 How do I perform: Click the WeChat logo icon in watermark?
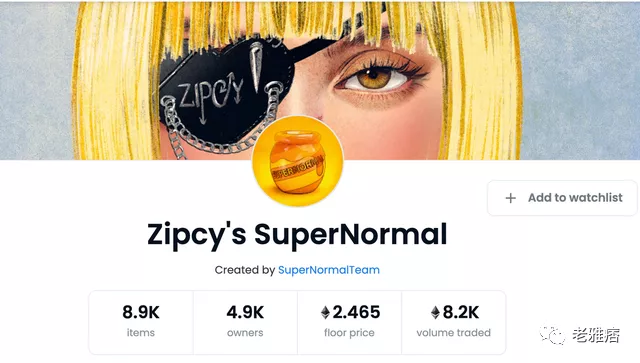[x=552, y=335]
